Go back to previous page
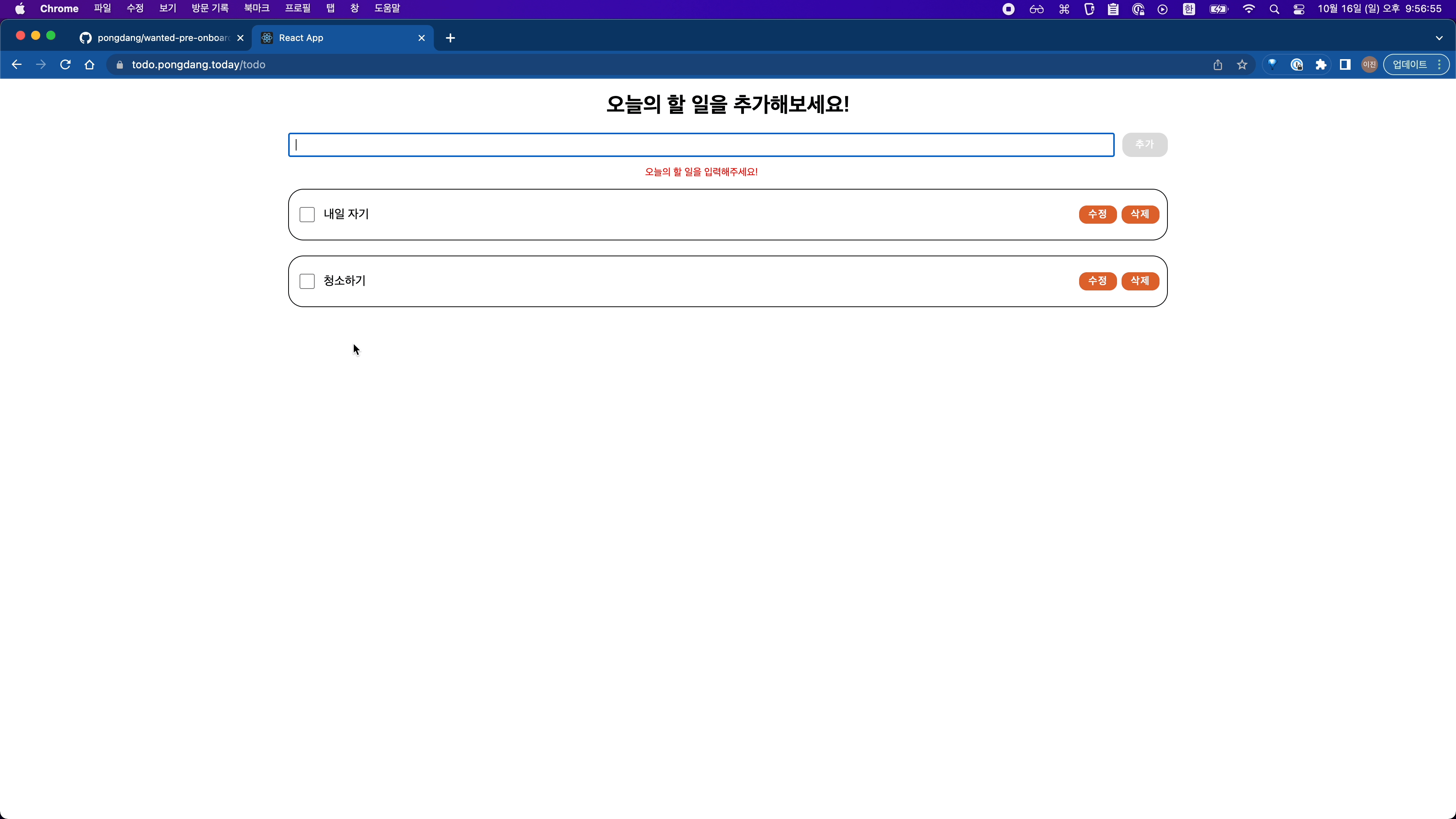 tap(16, 64)
